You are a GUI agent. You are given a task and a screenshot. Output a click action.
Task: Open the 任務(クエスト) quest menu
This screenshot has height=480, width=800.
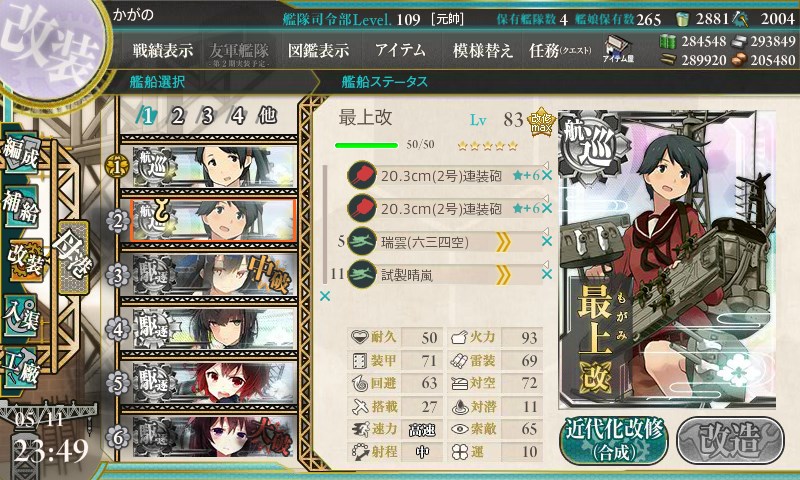tap(560, 50)
